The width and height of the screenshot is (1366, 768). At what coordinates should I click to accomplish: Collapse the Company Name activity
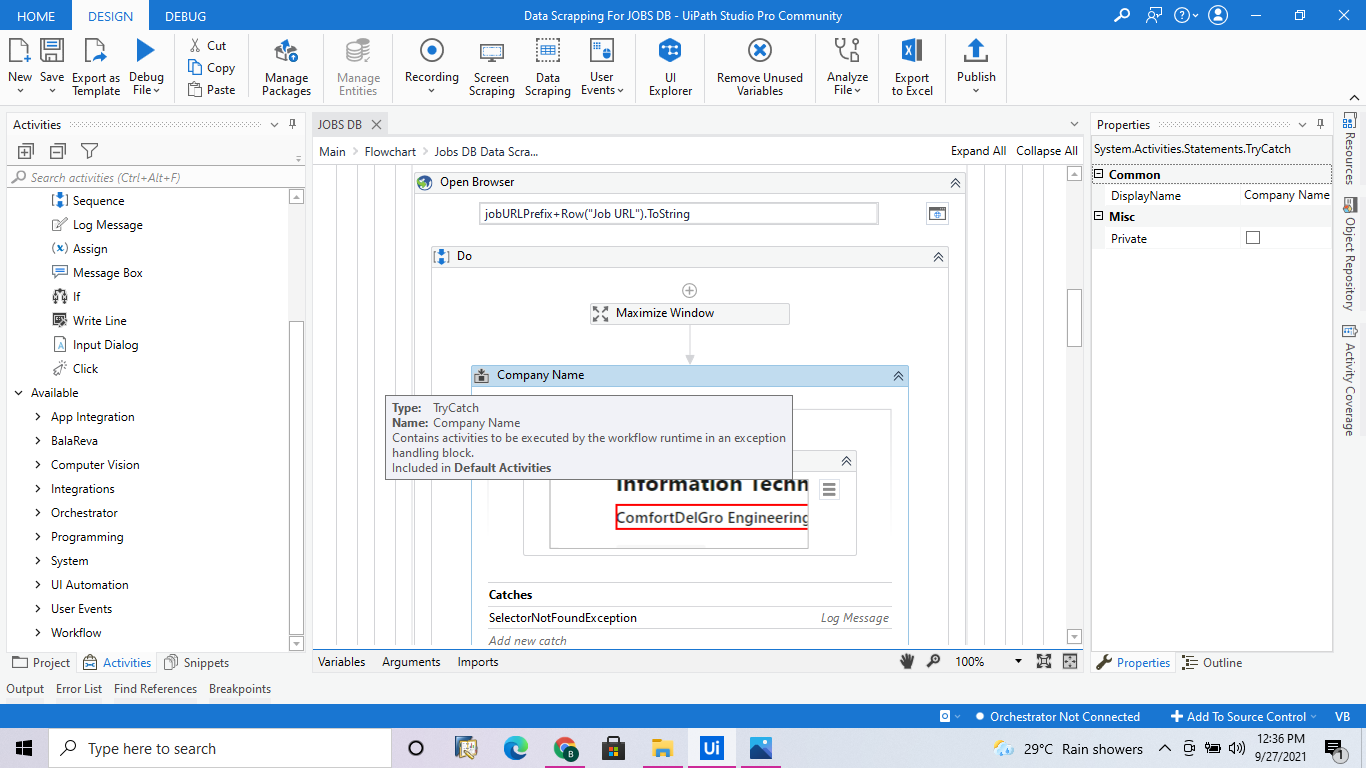click(x=898, y=376)
